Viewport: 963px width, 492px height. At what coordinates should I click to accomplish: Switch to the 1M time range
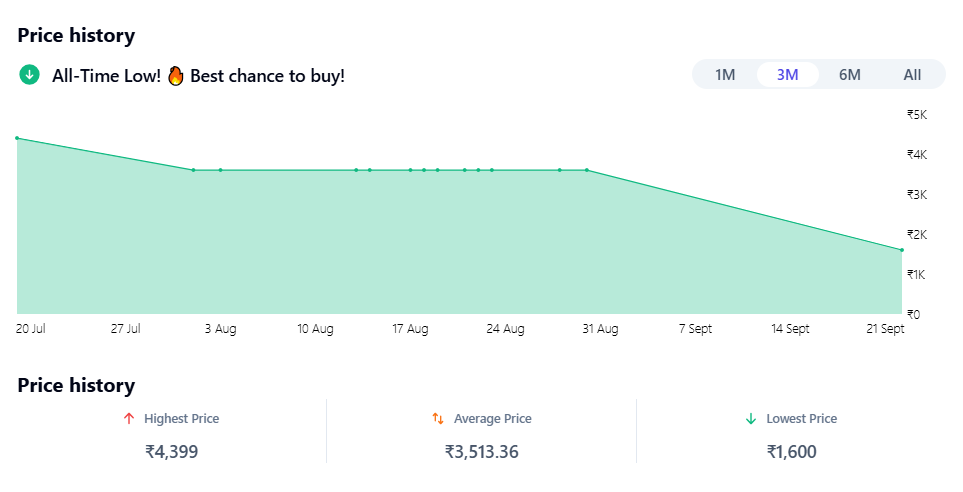(x=725, y=75)
